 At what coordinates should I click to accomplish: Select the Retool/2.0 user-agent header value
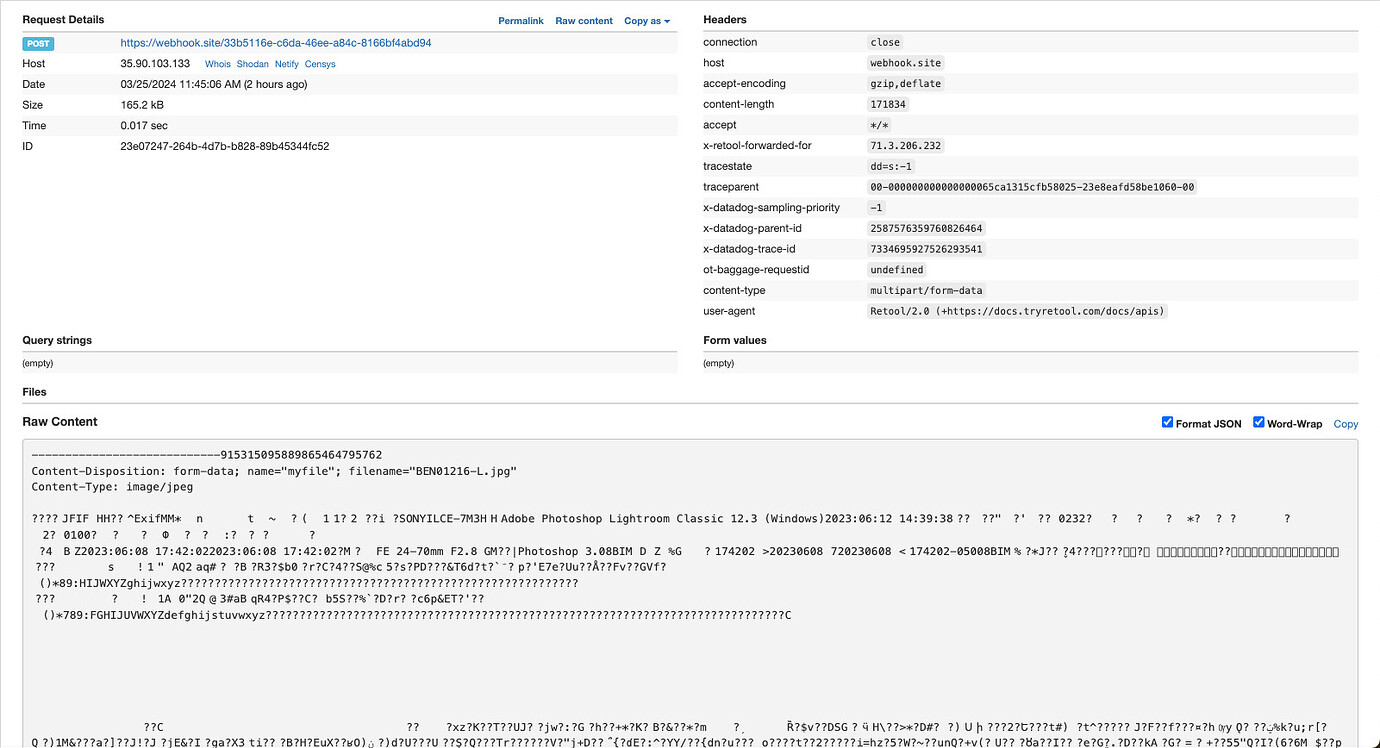pos(1017,311)
